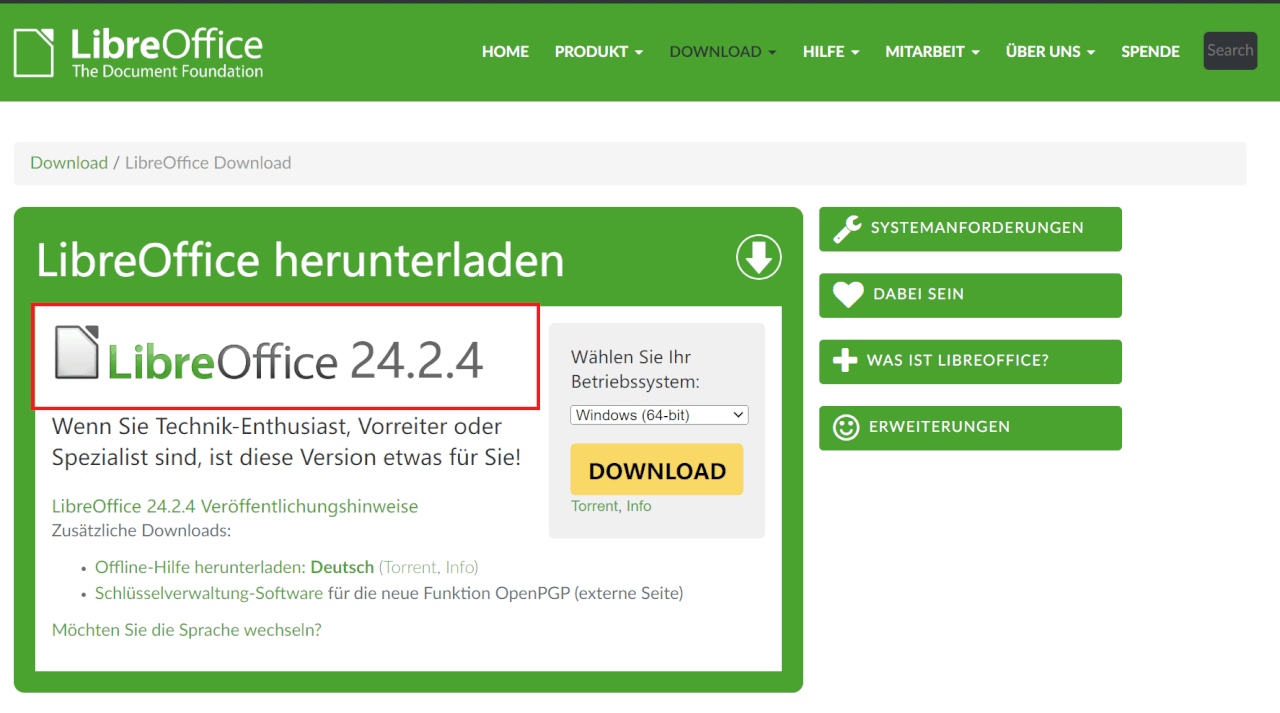This screenshot has width=1280, height=713.
Task: Click the heart icon beside Dabei sein
Action: (x=848, y=295)
